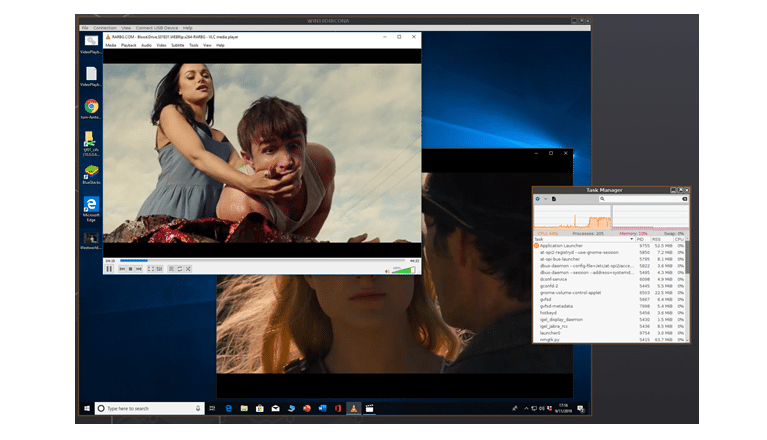Open the Audio menu in VLC
The height and width of the screenshot is (440, 767).
(x=146, y=45)
